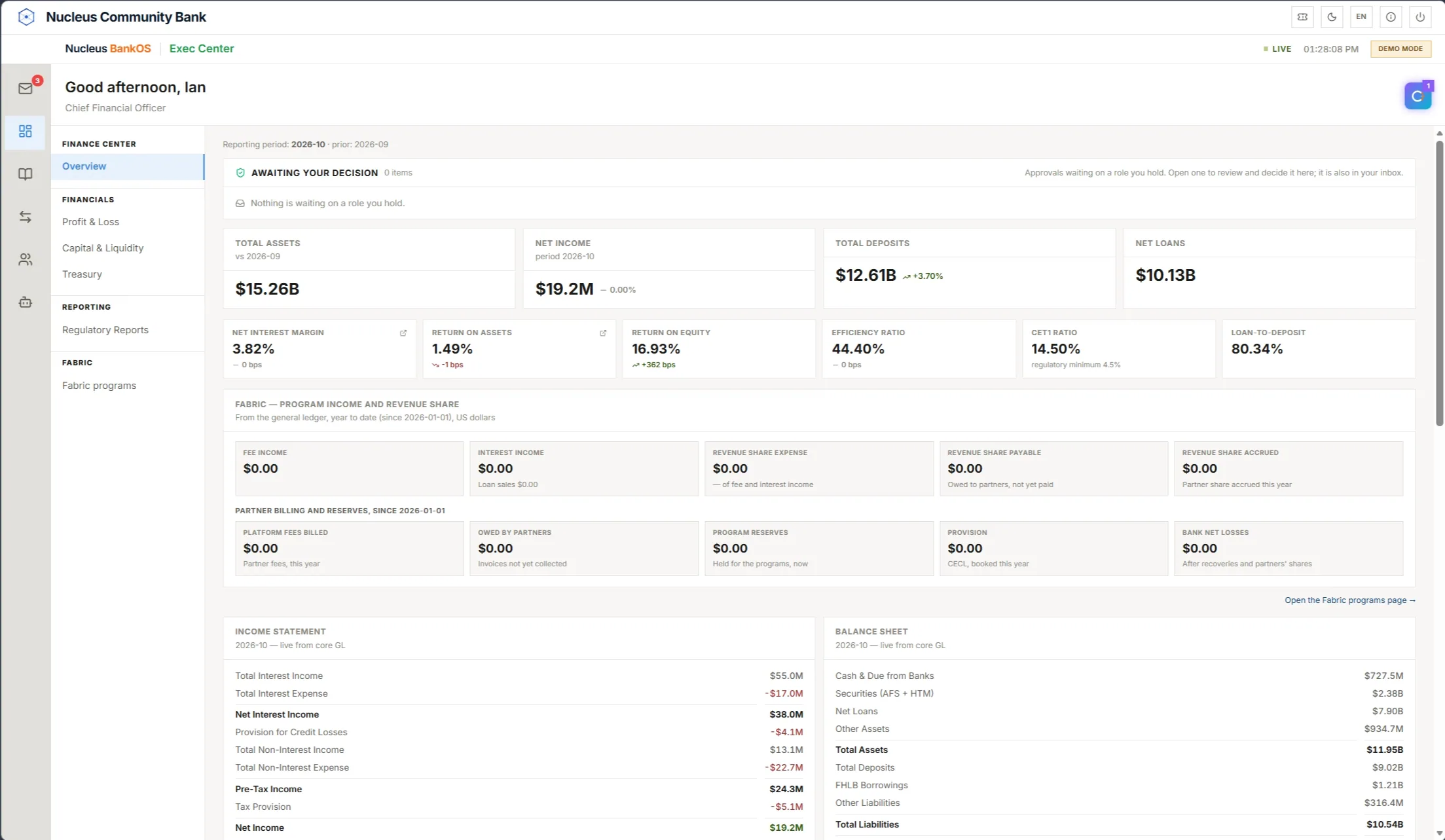The width and height of the screenshot is (1445, 840).
Task: Change language with EN button
Action: (1361, 17)
